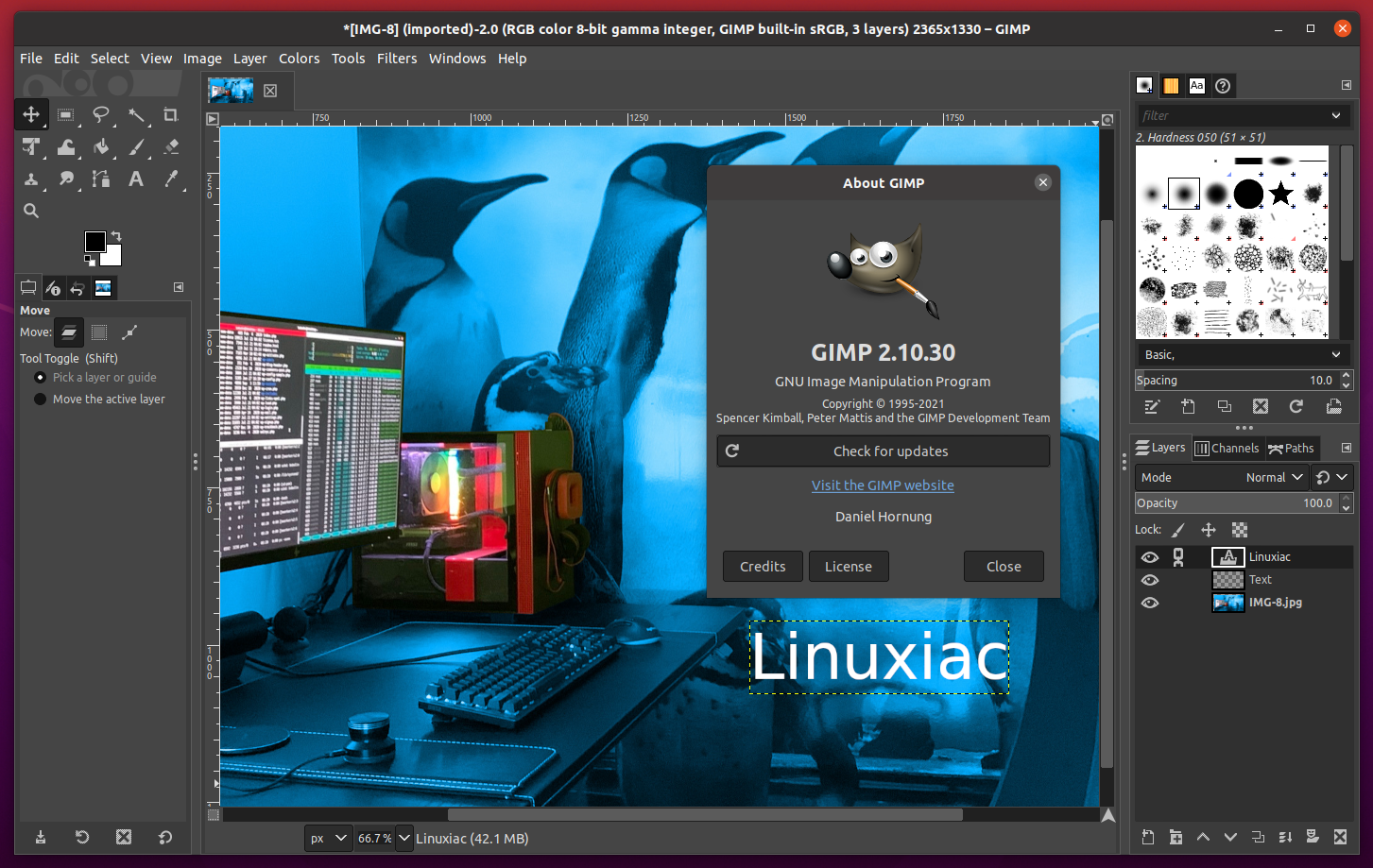
Task: Open the px units dropdown
Action: [328, 838]
